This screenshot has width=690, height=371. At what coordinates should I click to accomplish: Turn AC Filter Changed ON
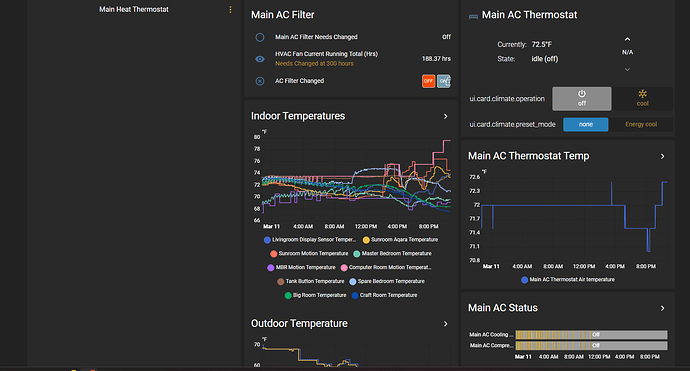444,81
